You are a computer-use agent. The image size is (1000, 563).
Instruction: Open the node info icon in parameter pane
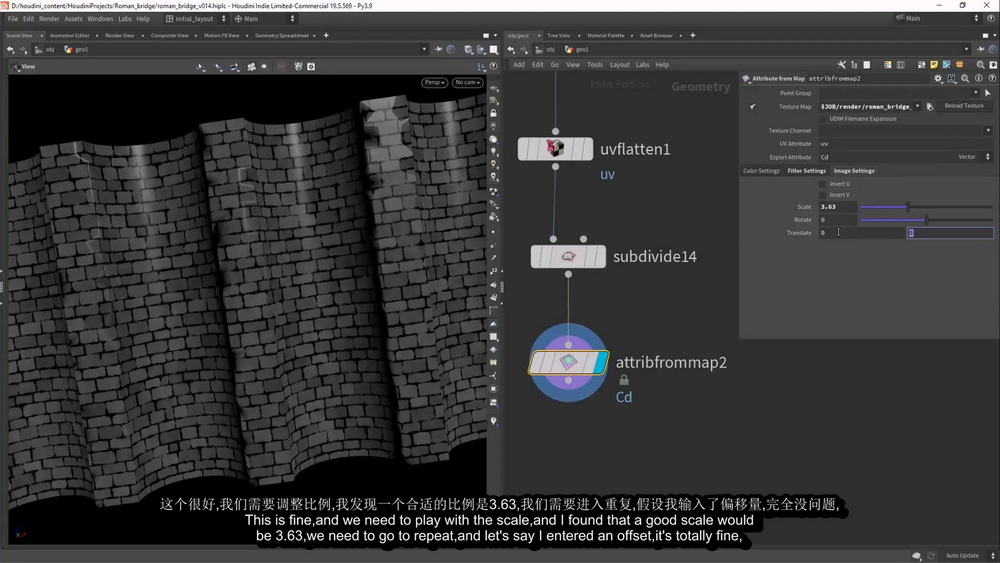[x=978, y=78]
